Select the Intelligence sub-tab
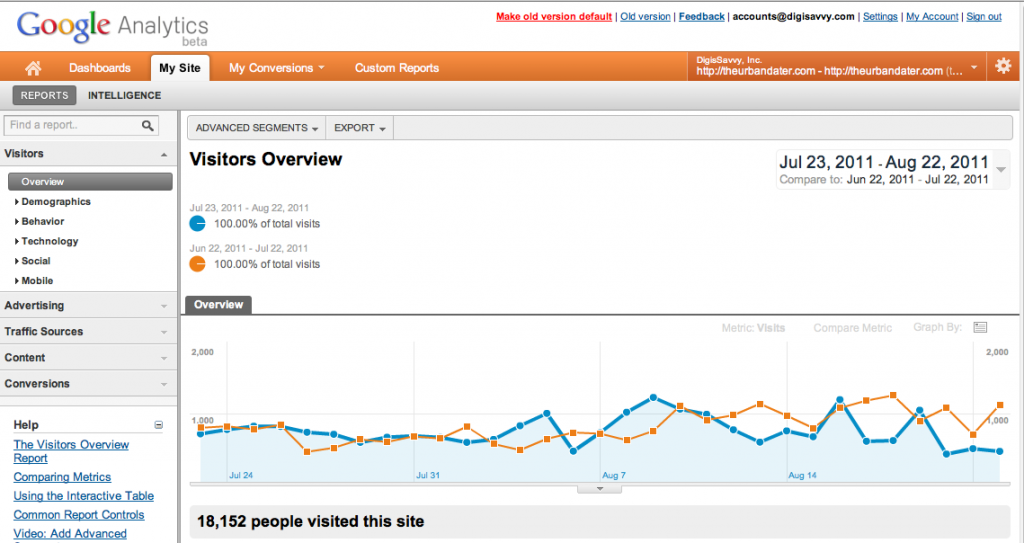Image resolution: width=1024 pixels, height=543 pixels. (x=124, y=95)
